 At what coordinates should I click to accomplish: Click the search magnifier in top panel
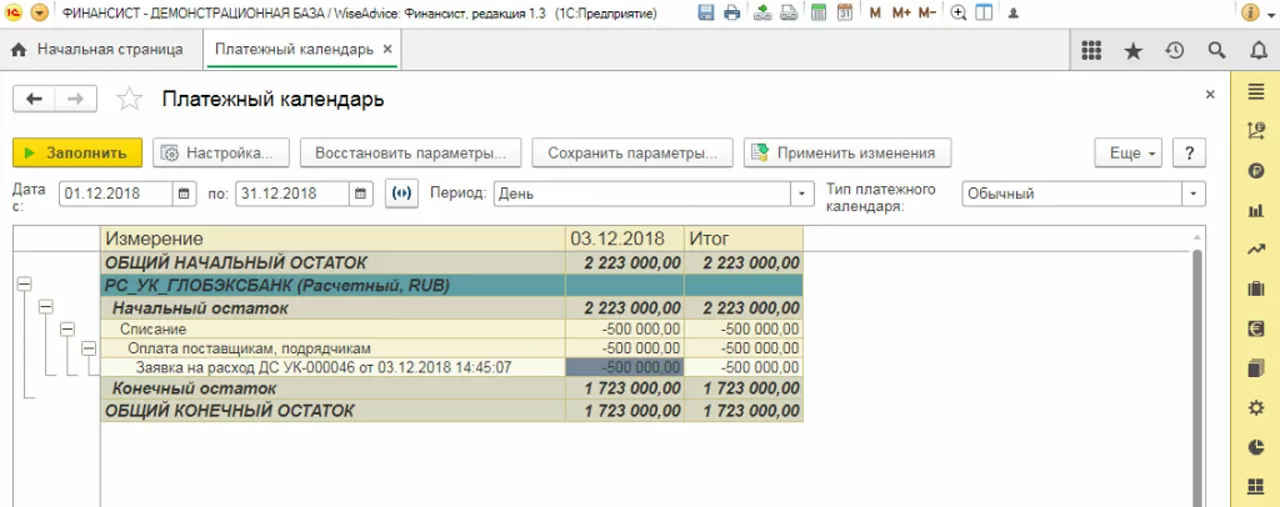(1217, 50)
